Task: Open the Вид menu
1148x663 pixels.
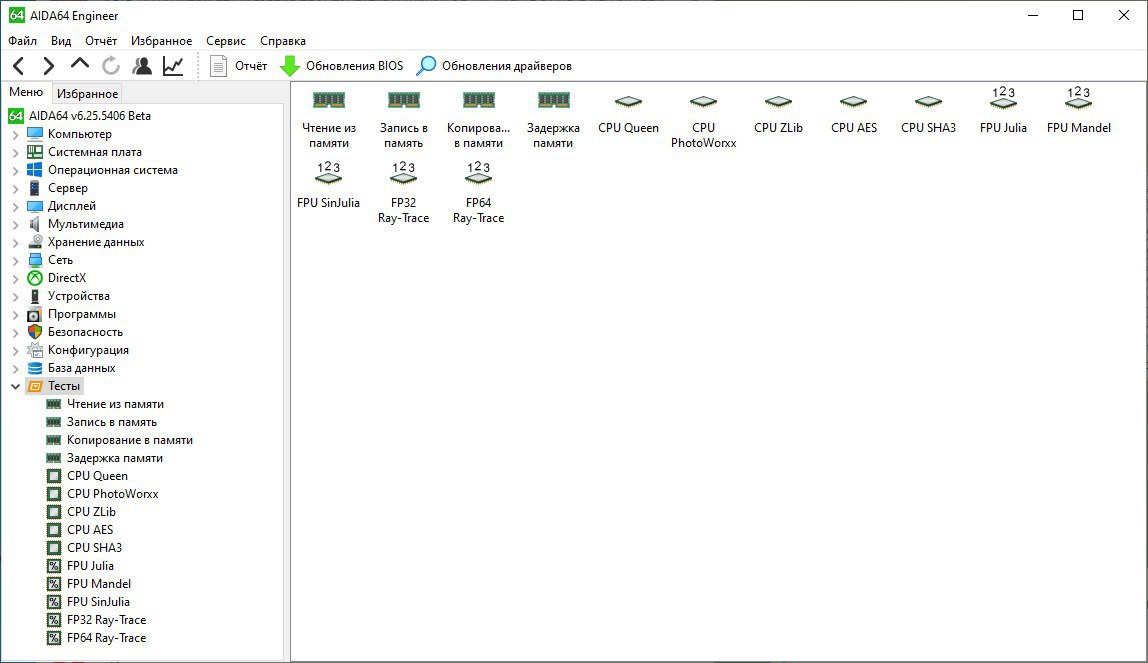Action: pyautogui.click(x=61, y=41)
